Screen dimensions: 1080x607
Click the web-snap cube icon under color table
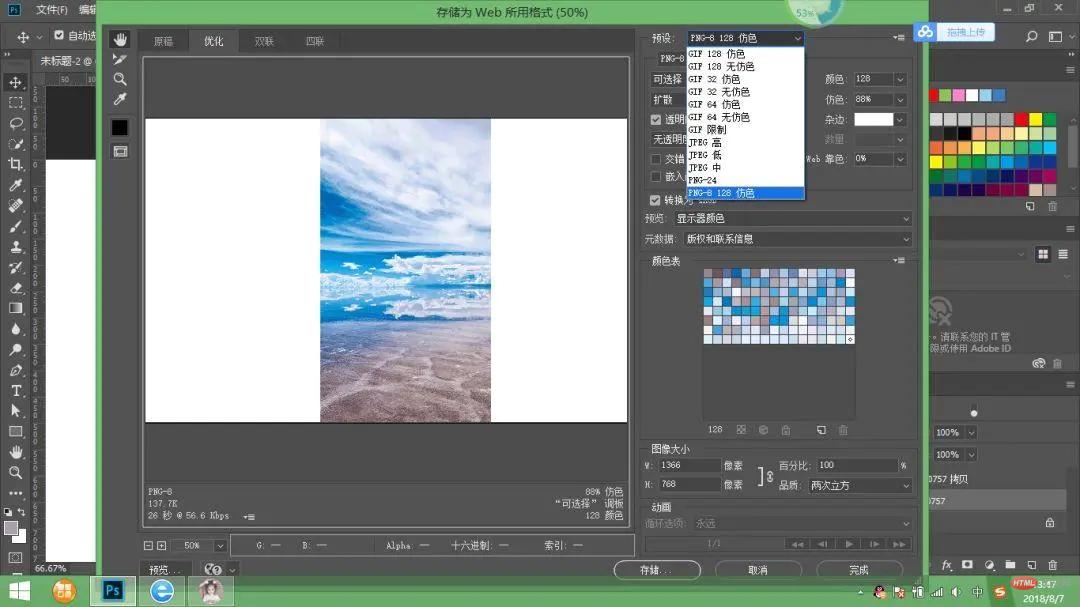pyautogui.click(x=763, y=430)
